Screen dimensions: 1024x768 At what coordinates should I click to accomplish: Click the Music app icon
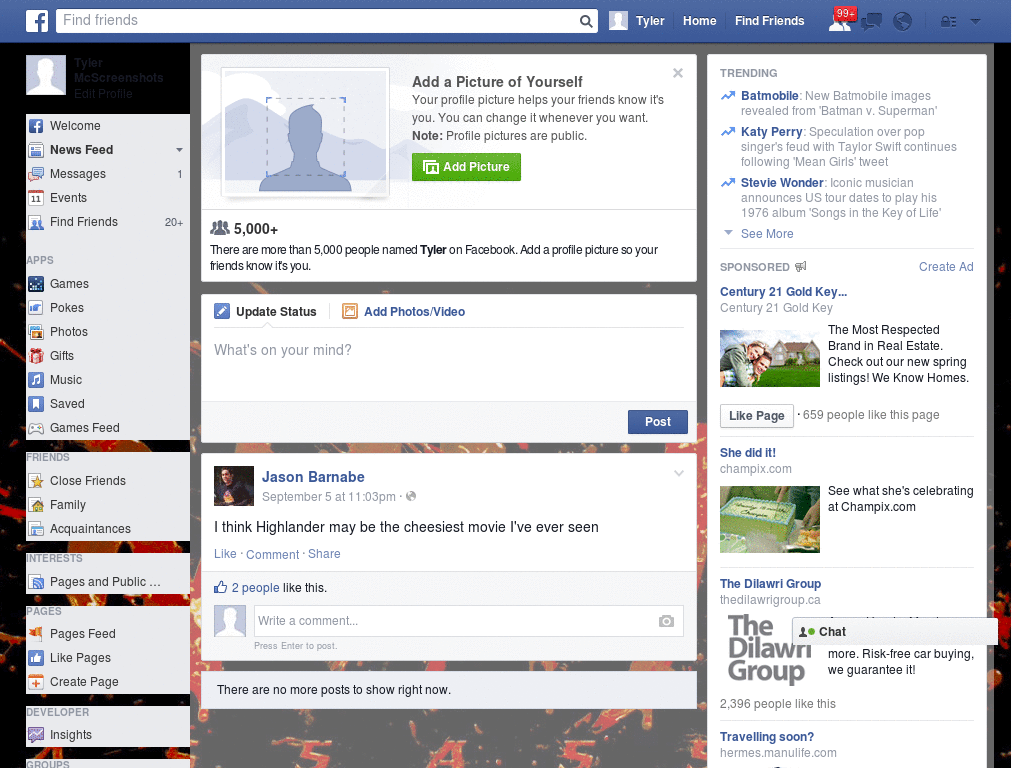pyautogui.click(x=36, y=380)
